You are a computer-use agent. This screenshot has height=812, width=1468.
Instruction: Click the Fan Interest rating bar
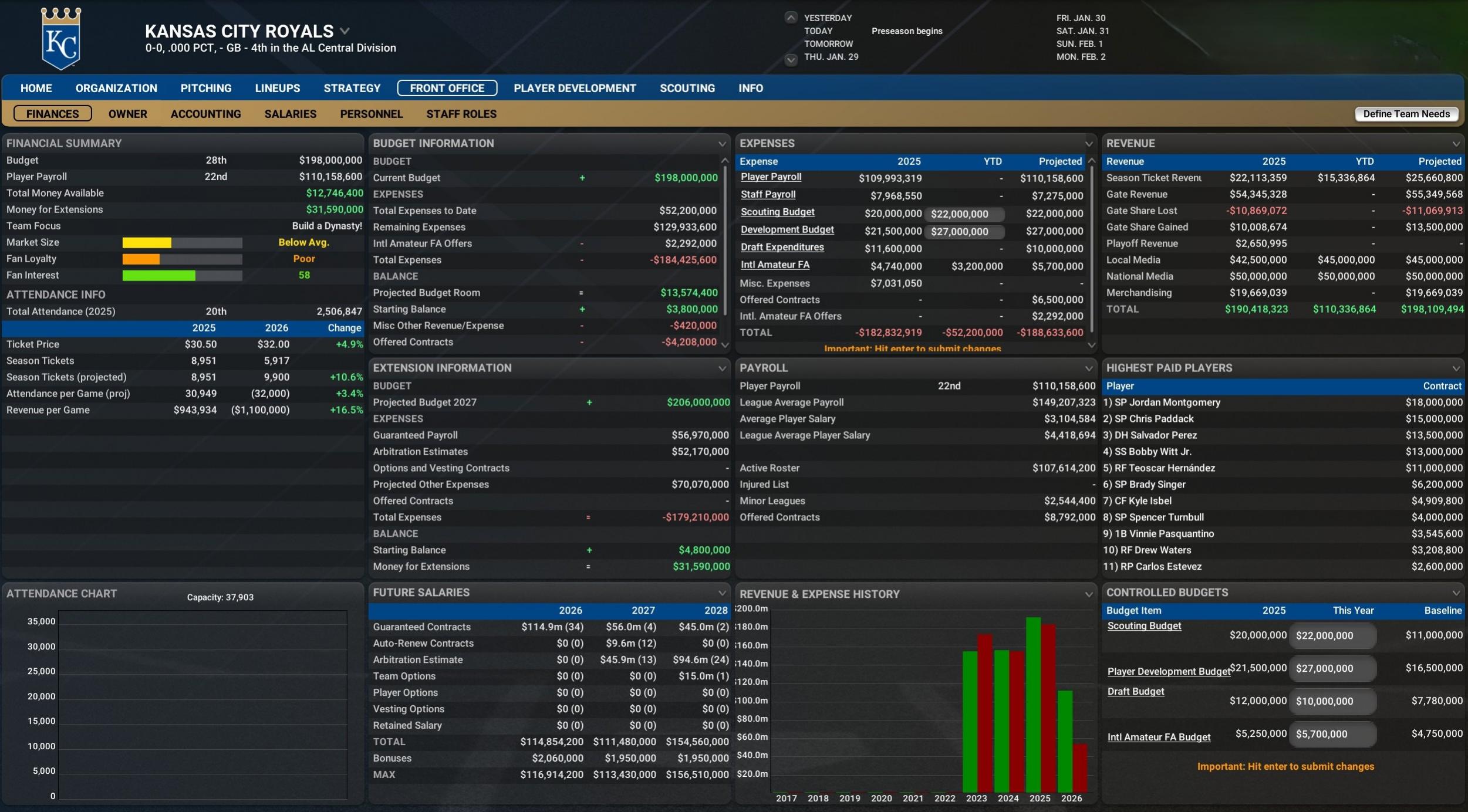coord(182,276)
